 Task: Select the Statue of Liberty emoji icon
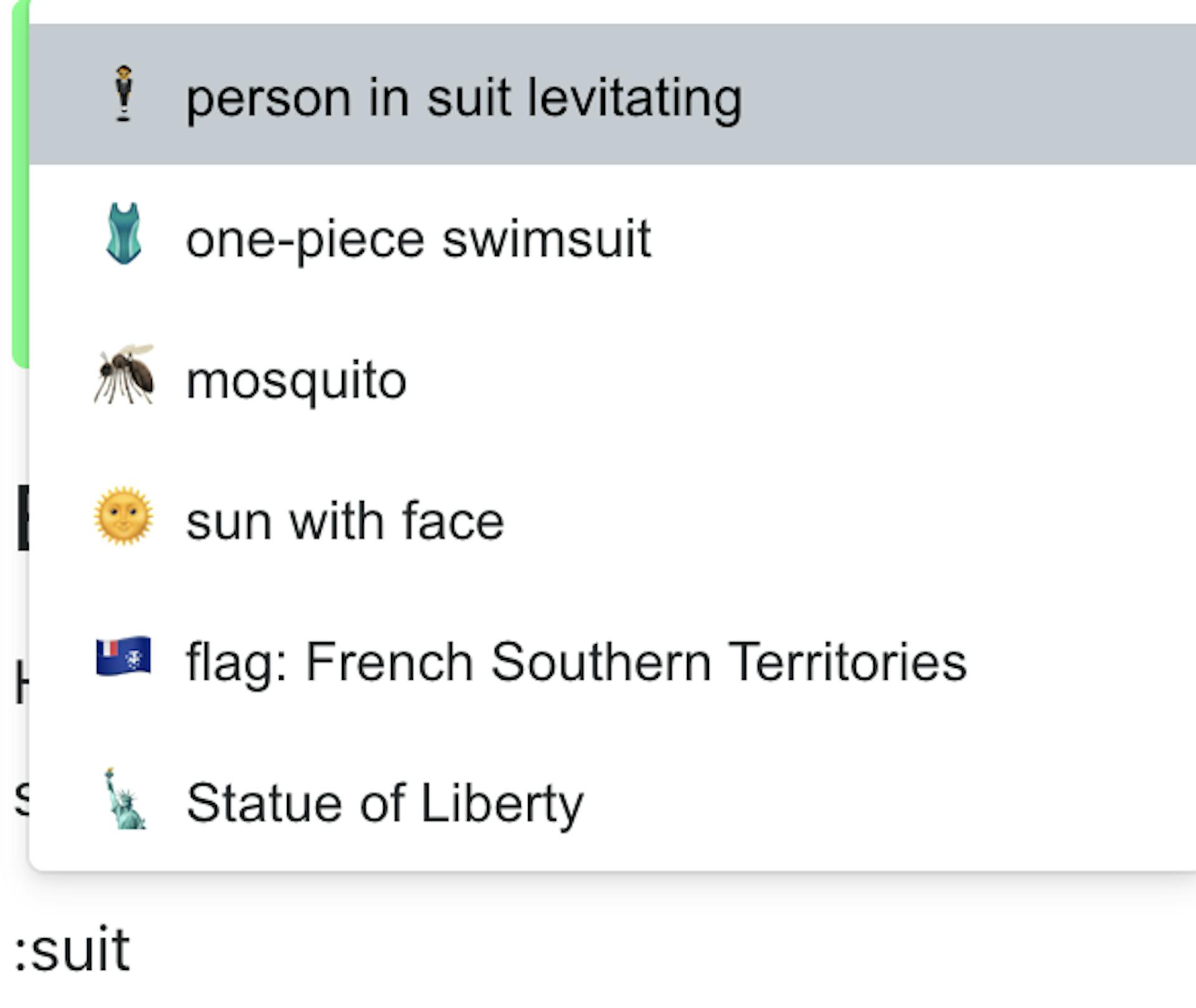point(124,799)
